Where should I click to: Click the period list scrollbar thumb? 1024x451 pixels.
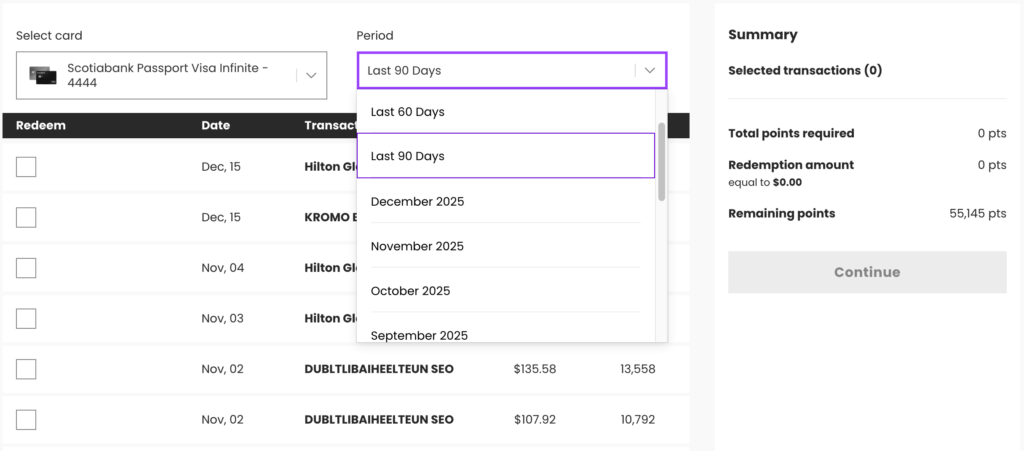point(661,160)
